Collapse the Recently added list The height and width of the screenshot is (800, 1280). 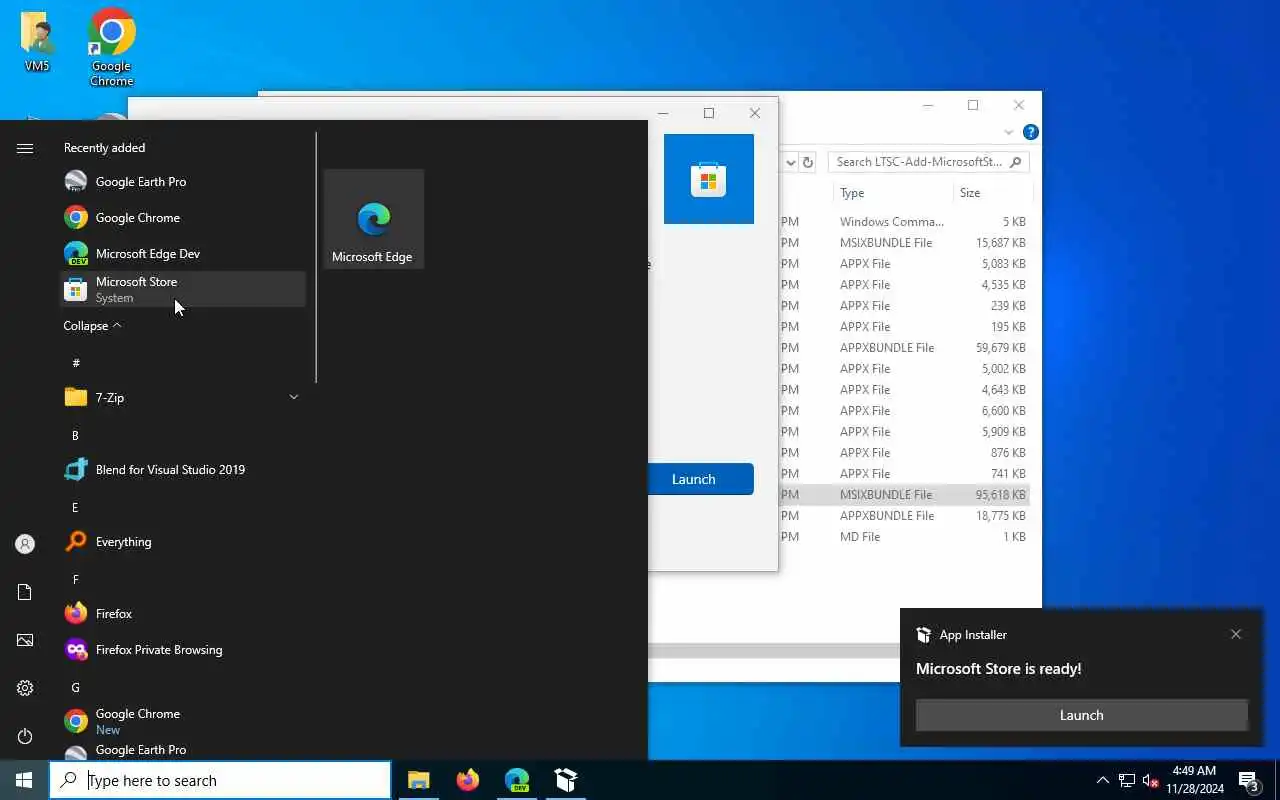click(92, 326)
